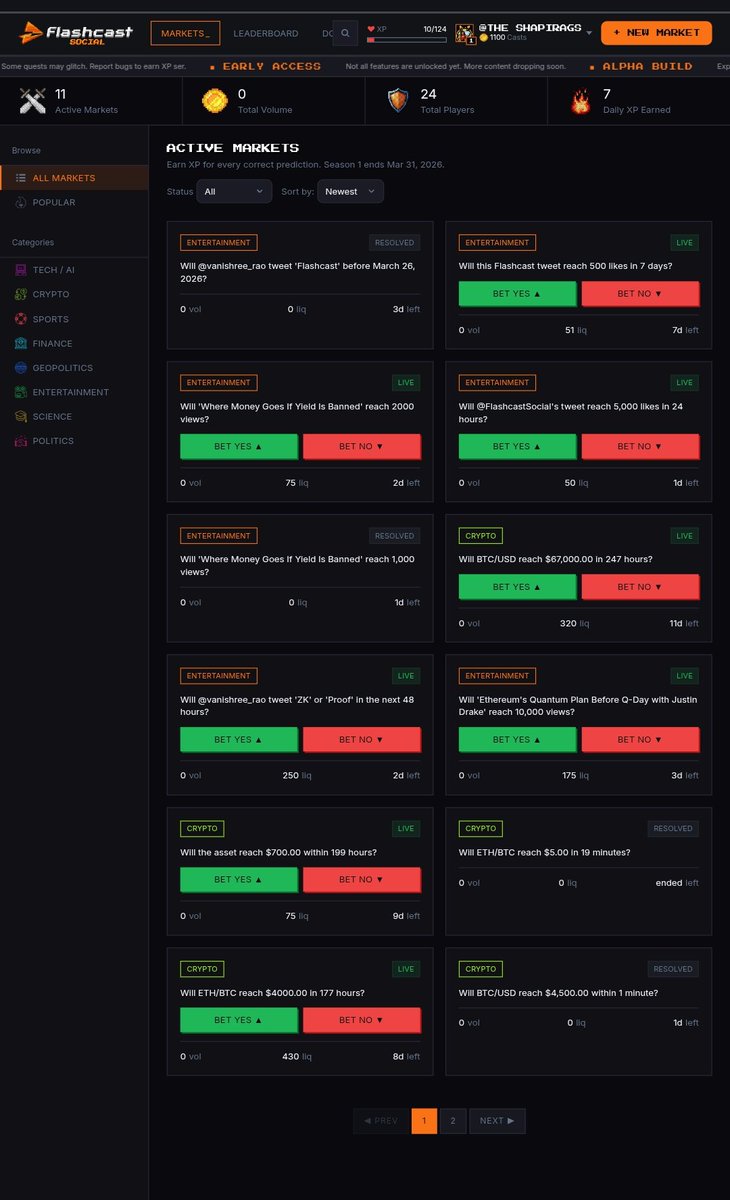
Task: Click Resolved badge on ETH/BTC $5.00 card
Action: point(674,829)
